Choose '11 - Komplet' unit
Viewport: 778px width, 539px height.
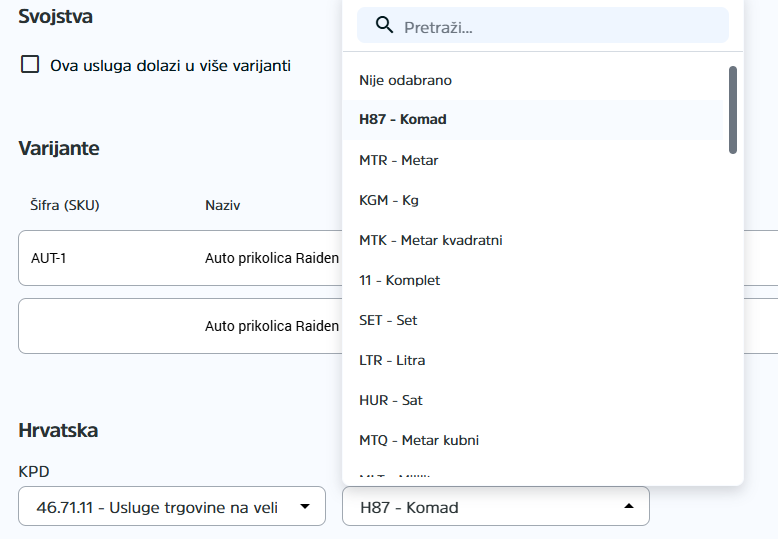(400, 280)
